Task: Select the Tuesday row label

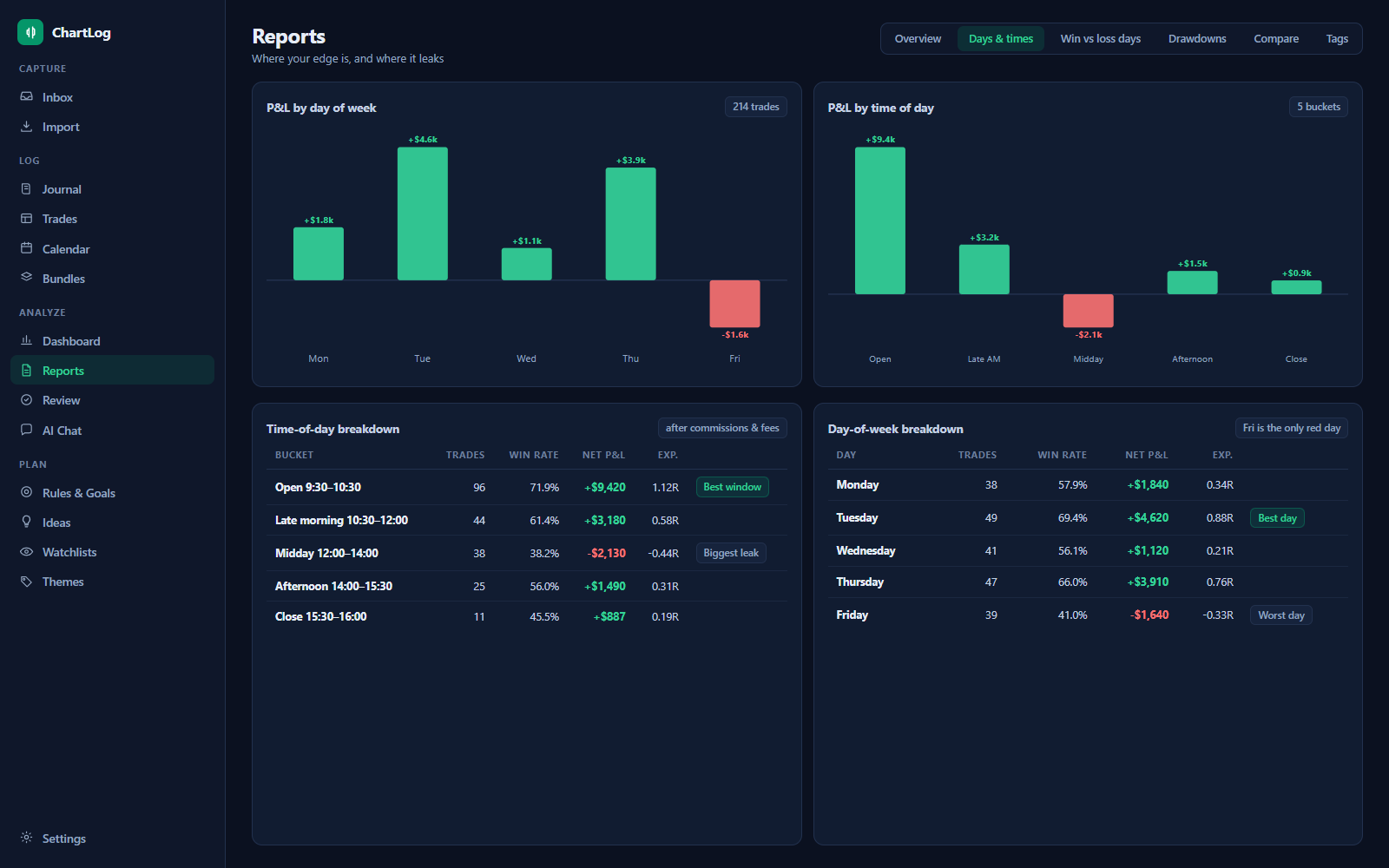Action: 857,517
